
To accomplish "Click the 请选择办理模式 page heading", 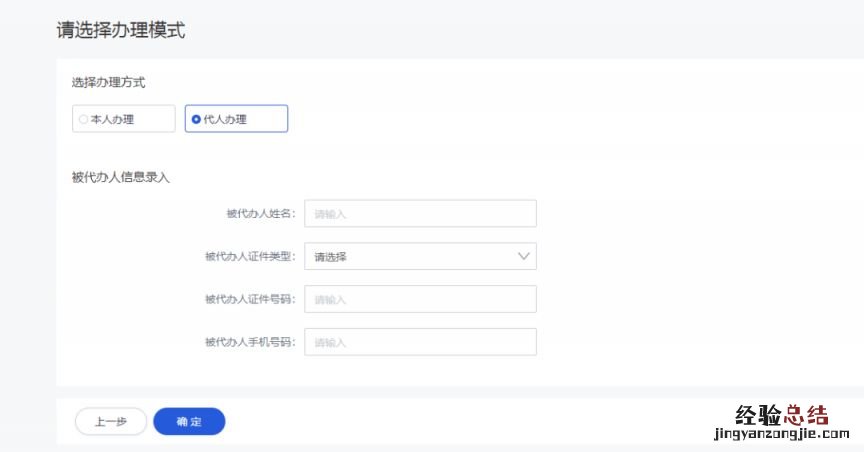I will pyautogui.click(x=120, y=30).
